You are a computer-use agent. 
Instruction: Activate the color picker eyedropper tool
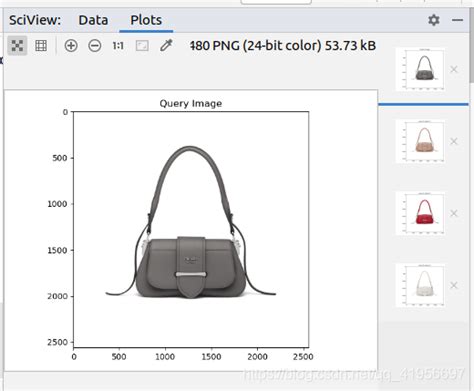(x=166, y=45)
